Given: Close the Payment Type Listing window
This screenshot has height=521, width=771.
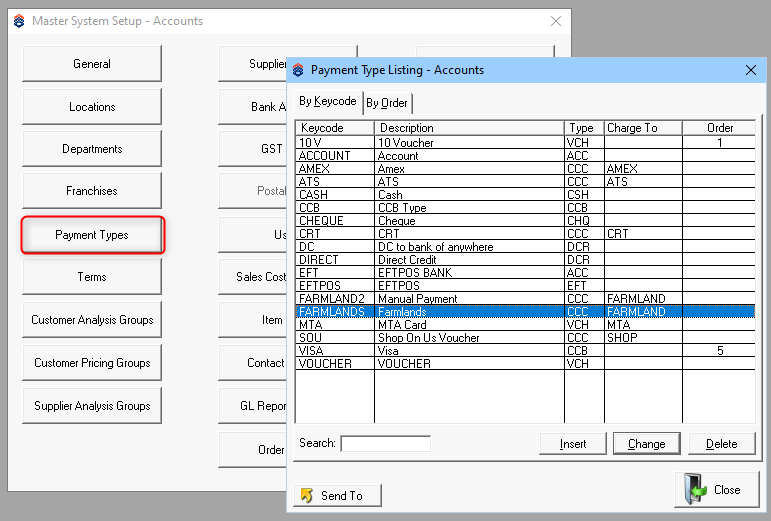Looking at the screenshot, I should [x=750, y=70].
